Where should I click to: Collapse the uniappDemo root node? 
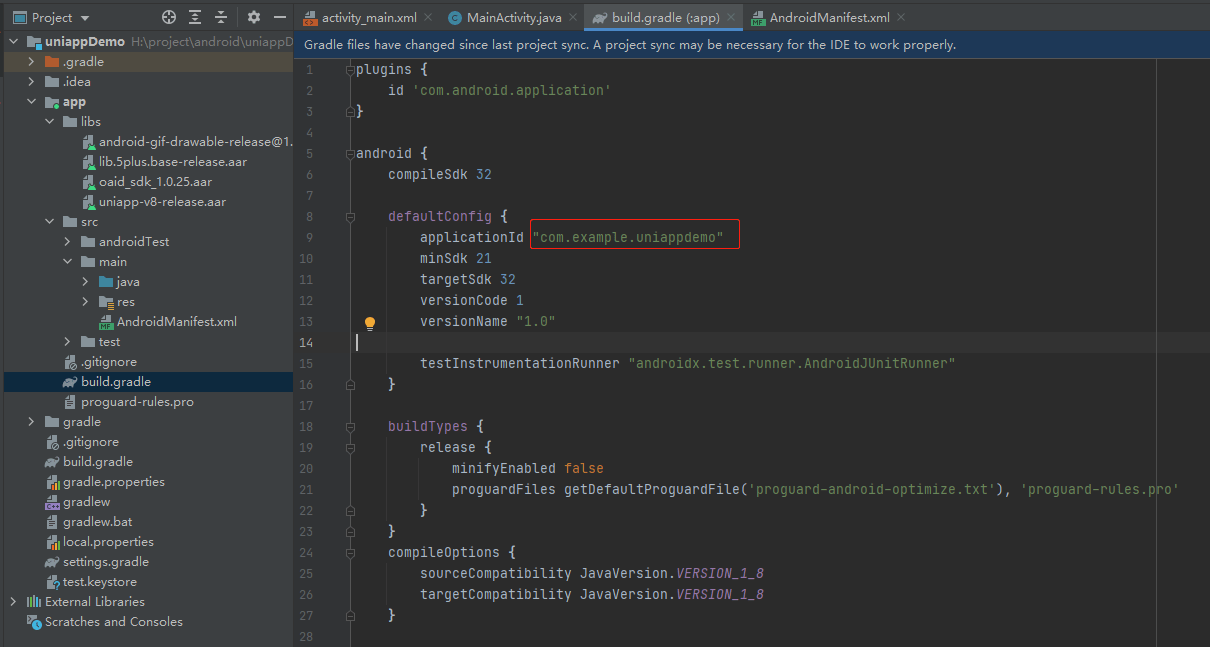13,42
